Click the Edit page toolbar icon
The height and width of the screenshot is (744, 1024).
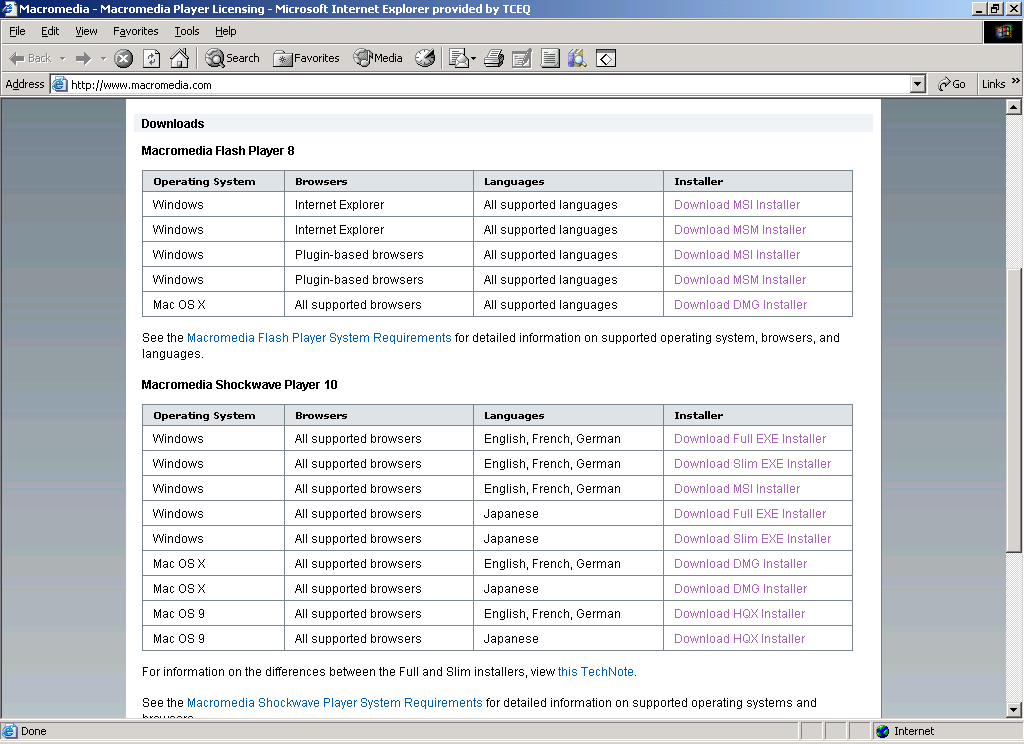(521, 58)
